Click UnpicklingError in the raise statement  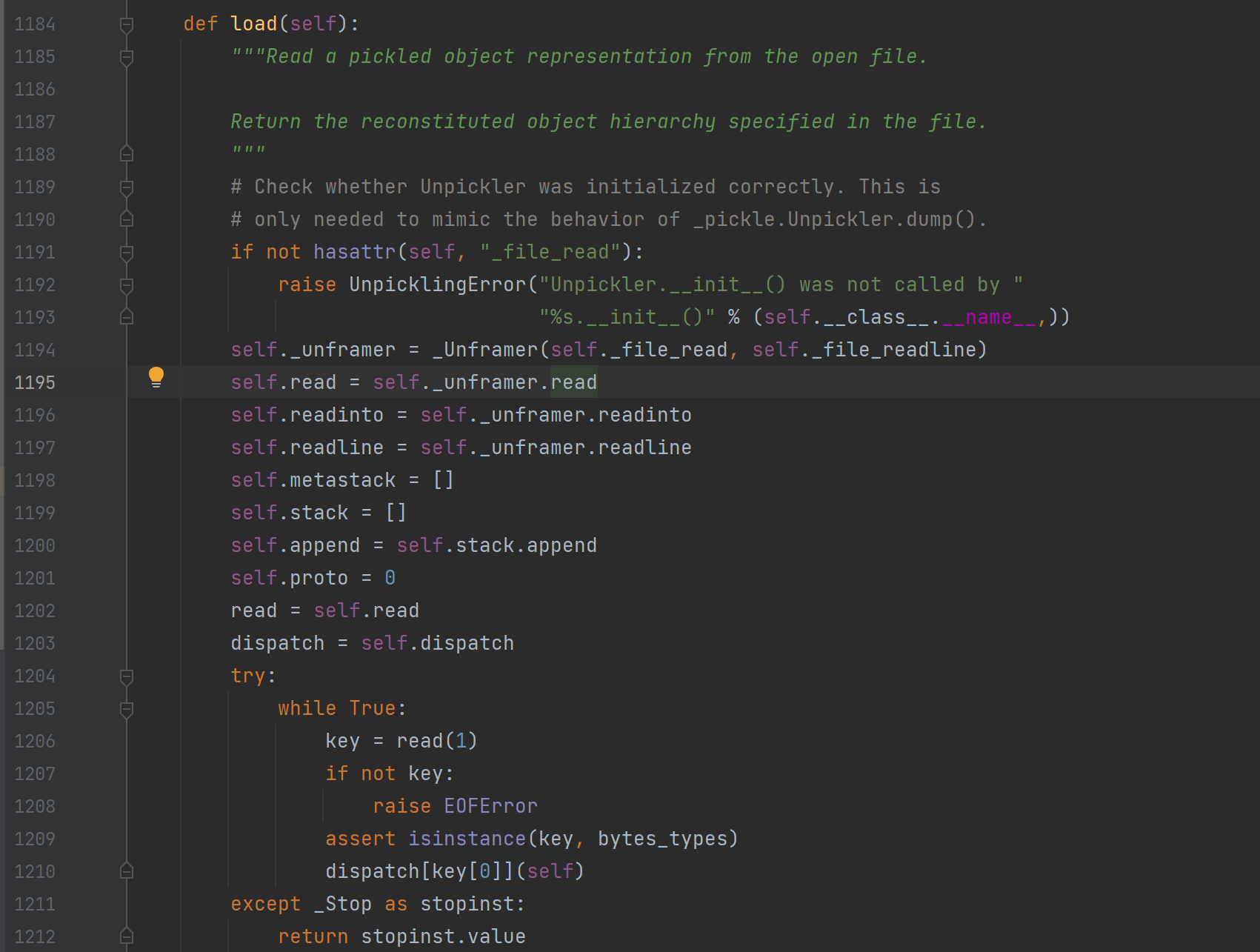tap(437, 284)
